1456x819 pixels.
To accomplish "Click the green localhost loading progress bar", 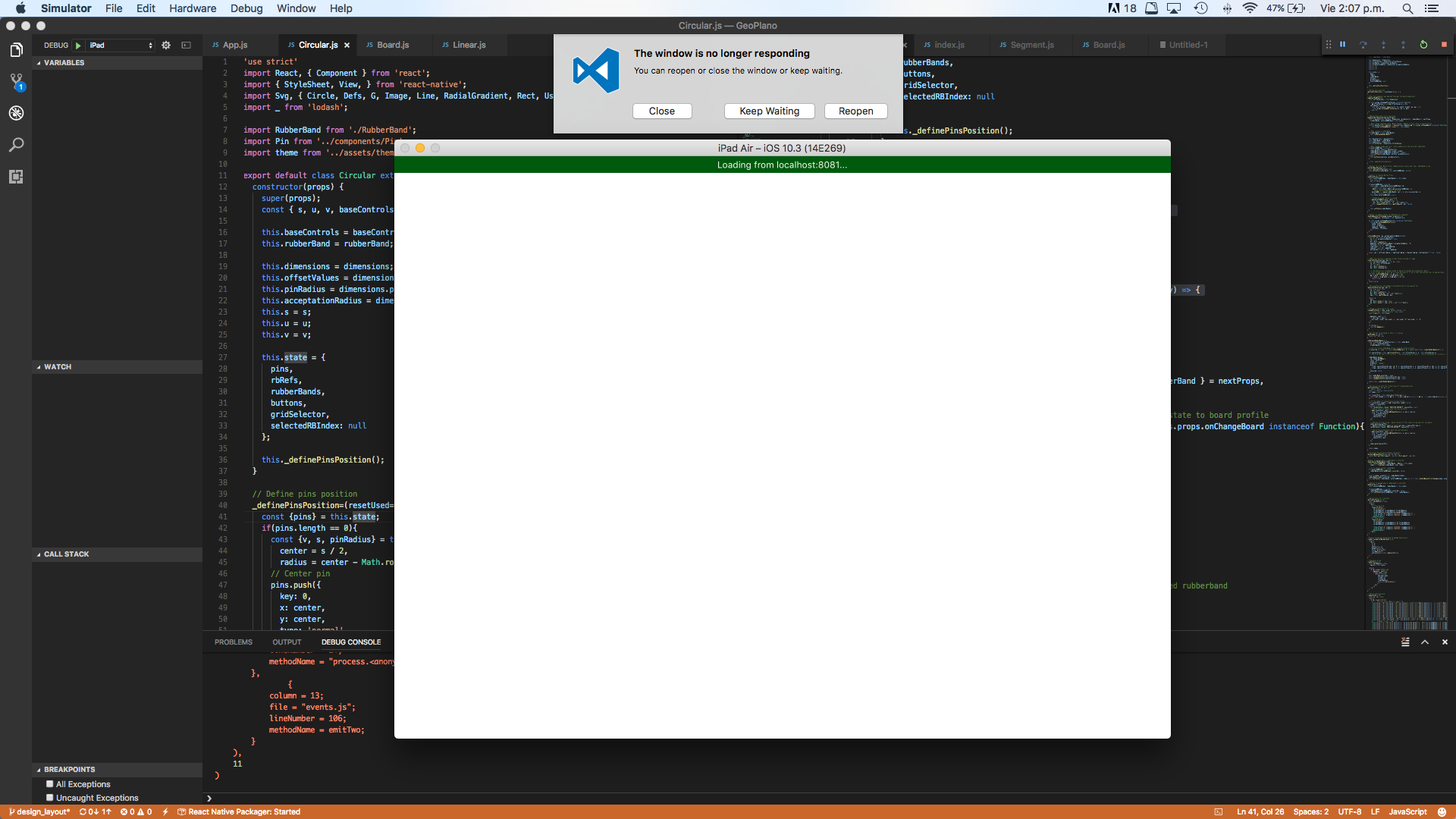I will click(781, 165).
